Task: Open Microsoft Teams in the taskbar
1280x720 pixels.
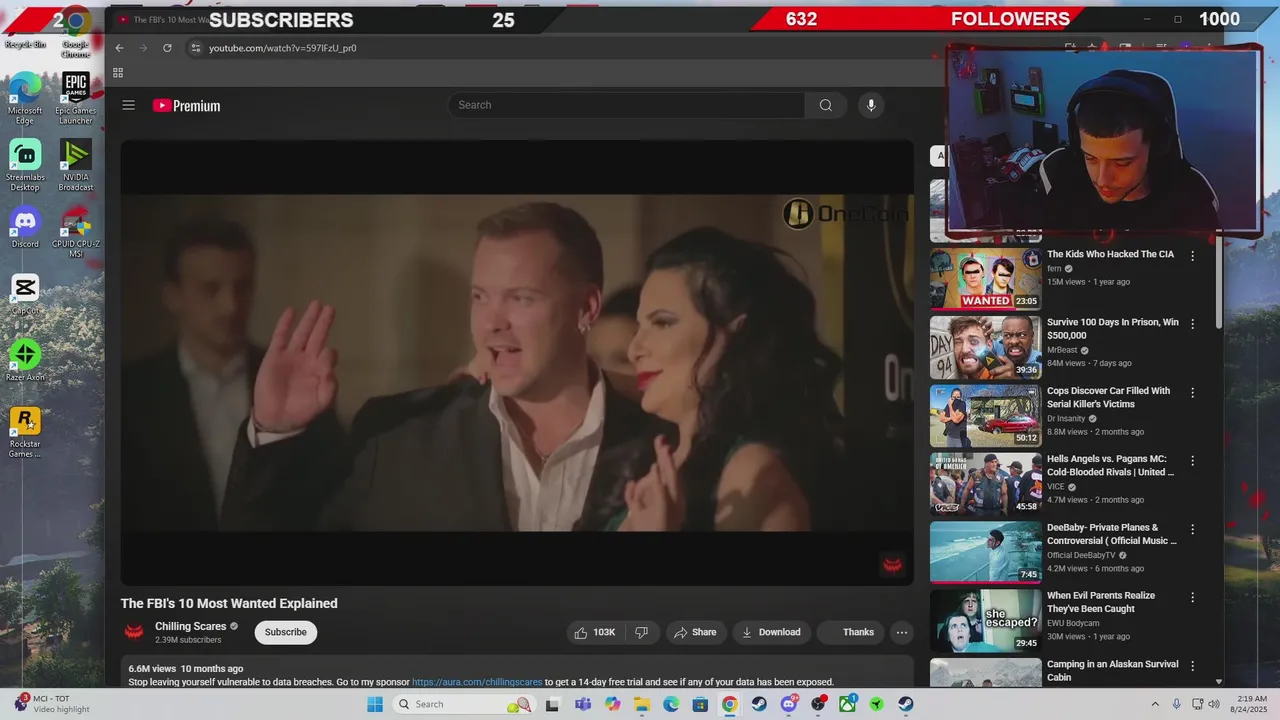Action: coord(583,704)
